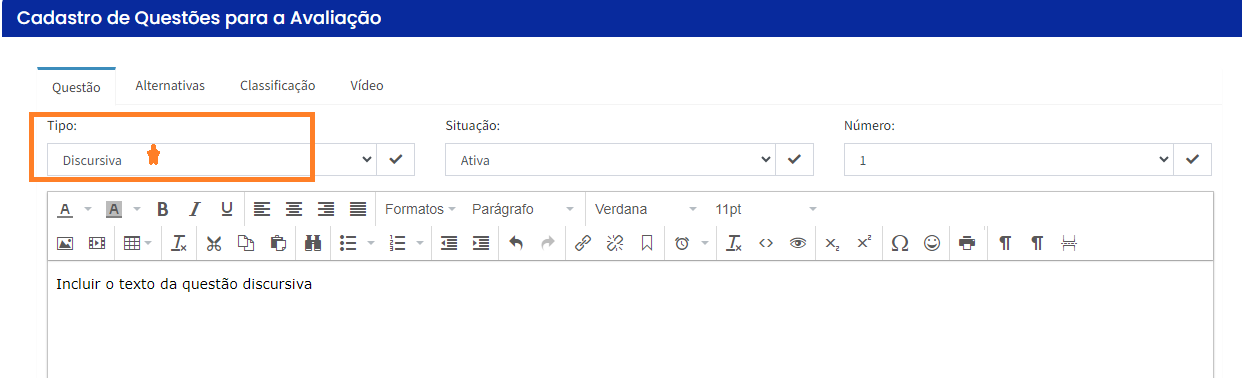Insert an image into the question
The image size is (1242, 378).
pos(65,243)
